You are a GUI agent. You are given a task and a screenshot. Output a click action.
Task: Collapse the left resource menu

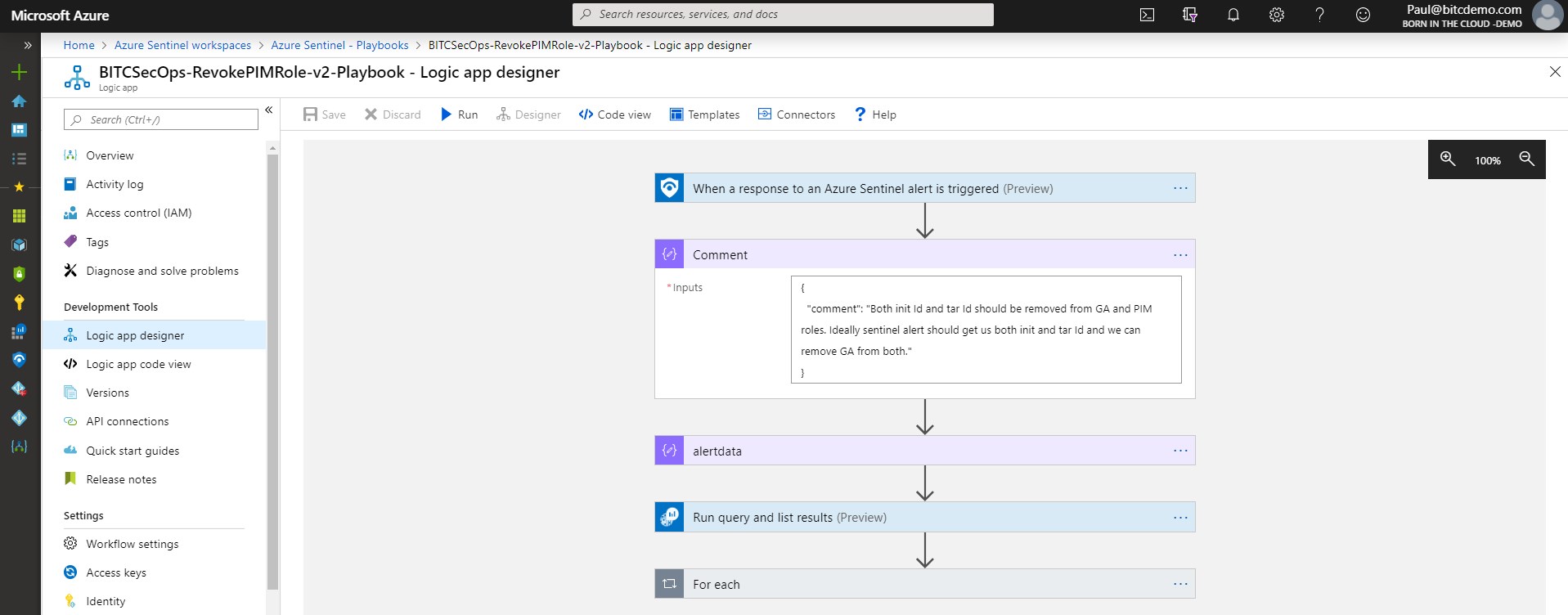[268, 110]
